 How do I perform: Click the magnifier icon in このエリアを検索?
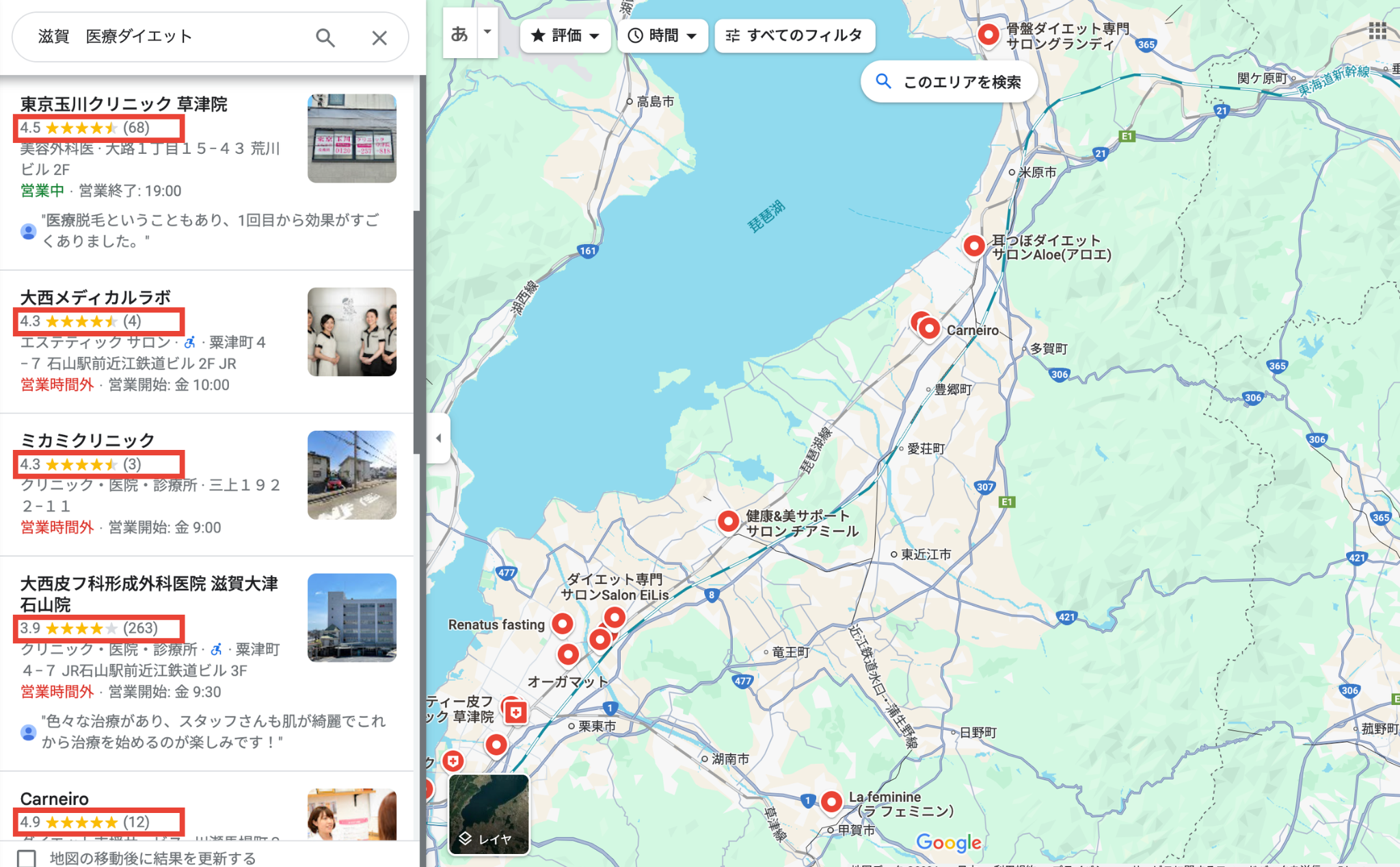[x=884, y=82]
